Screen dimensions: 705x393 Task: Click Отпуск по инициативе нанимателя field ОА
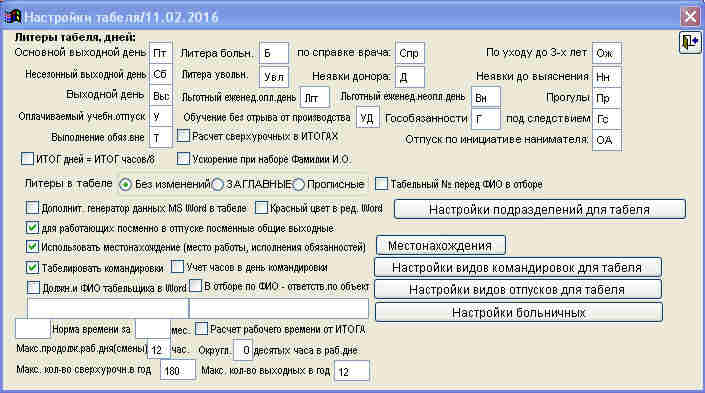click(x=607, y=140)
